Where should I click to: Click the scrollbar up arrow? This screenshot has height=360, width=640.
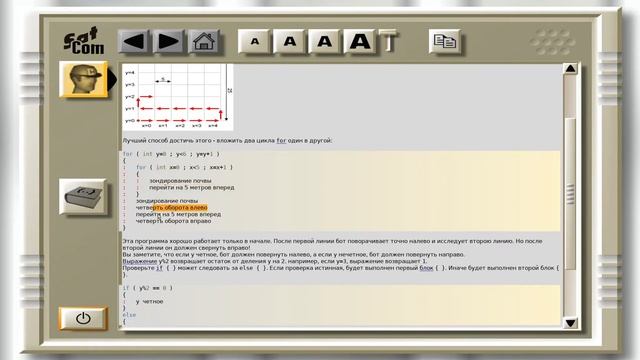(570, 69)
